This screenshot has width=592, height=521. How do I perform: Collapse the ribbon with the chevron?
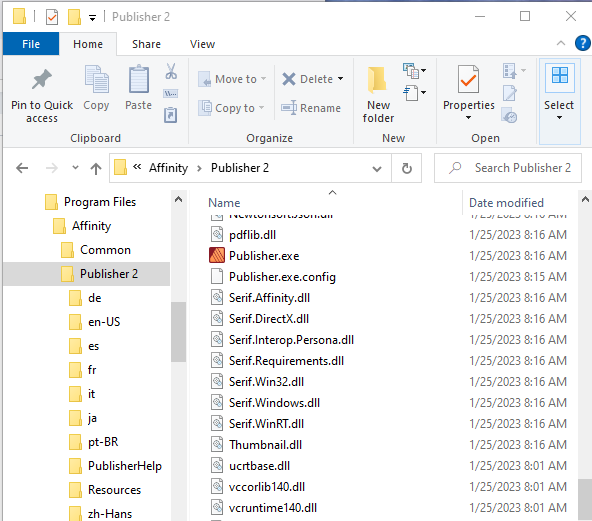point(561,43)
